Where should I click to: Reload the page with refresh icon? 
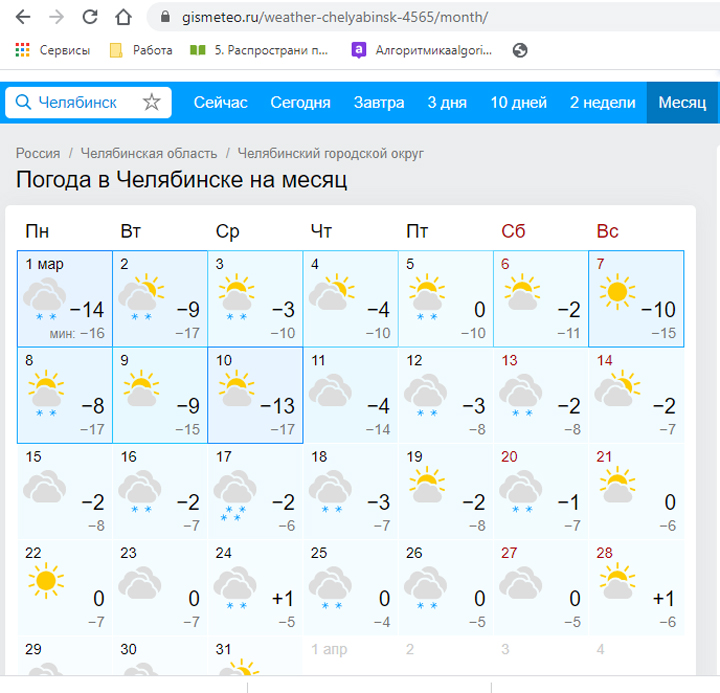[90, 17]
